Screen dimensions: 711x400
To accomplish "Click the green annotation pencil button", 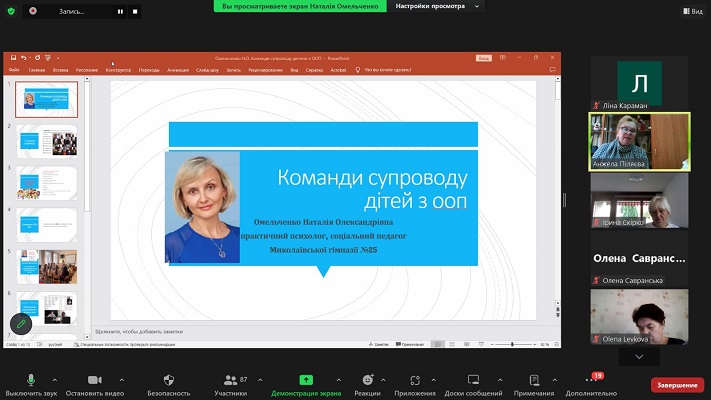I will (21, 324).
